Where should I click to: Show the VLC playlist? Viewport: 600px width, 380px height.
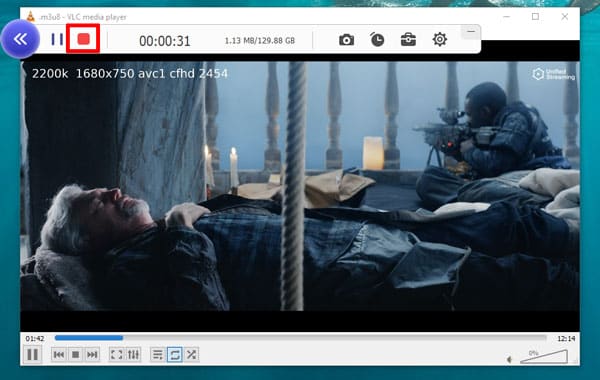158,355
